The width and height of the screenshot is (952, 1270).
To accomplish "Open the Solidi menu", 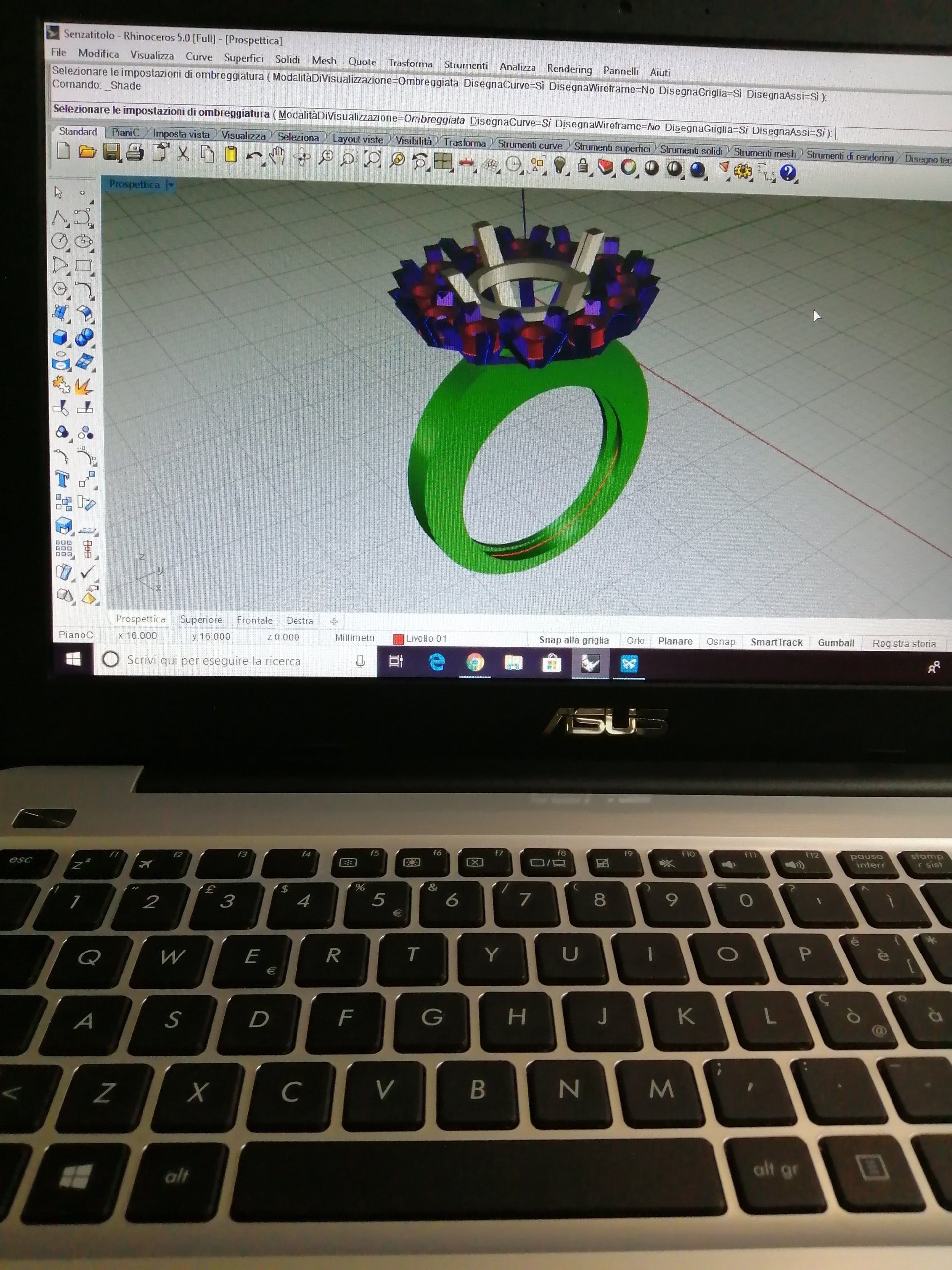I will (287, 59).
